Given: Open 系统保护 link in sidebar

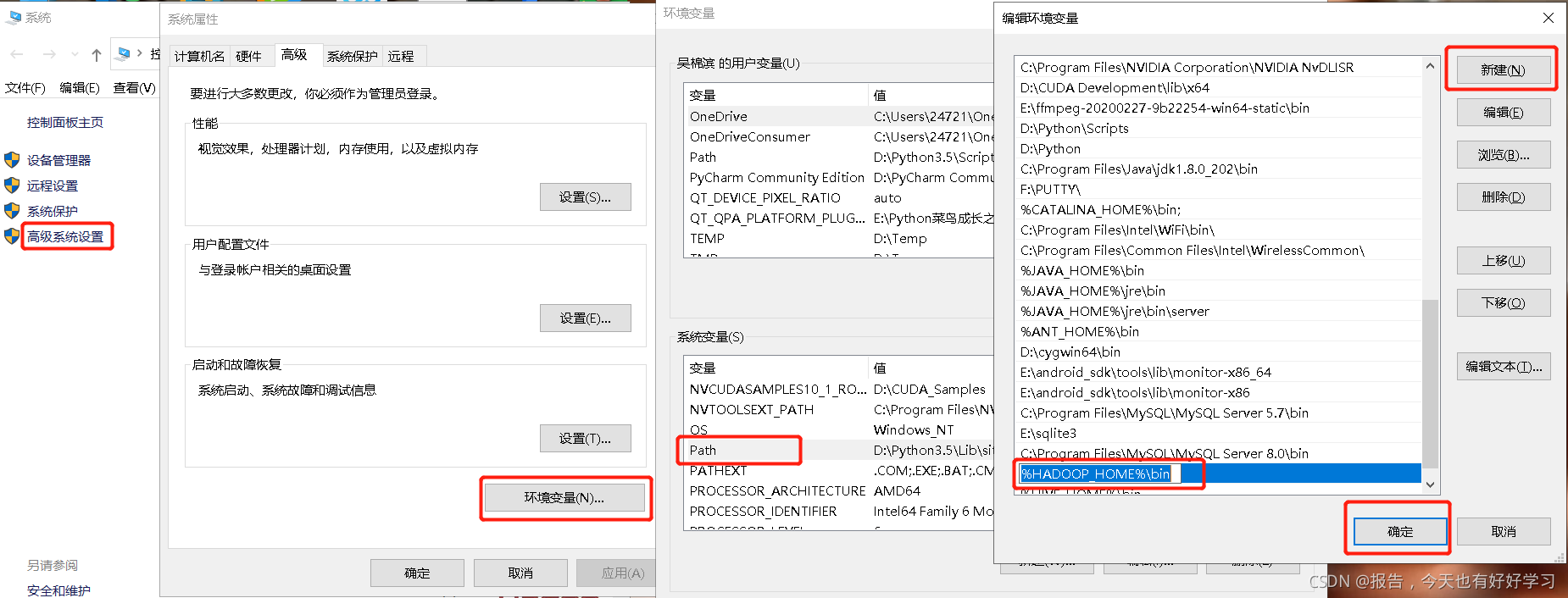Looking at the screenshot, I should click(x=53, y=211).
